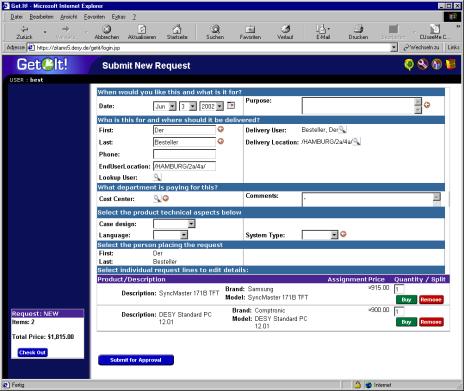Open the calendar icon next to Date
464x391 pixels.
click(x=231, y=106)
